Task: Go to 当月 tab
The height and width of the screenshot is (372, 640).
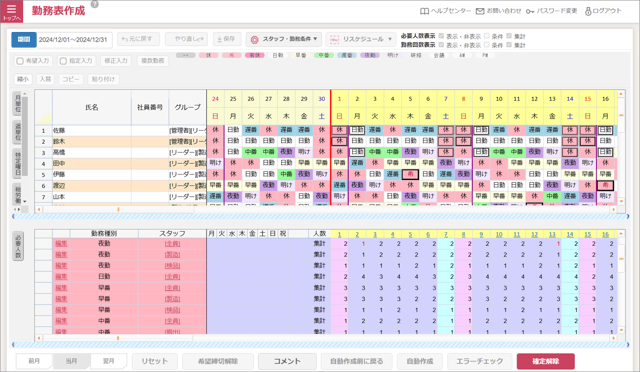Action: click(x=71, y=361)
